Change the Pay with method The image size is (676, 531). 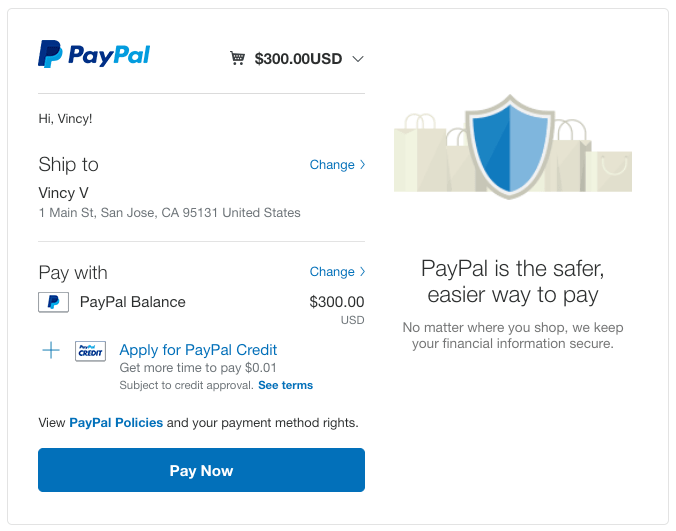(332, 272)
